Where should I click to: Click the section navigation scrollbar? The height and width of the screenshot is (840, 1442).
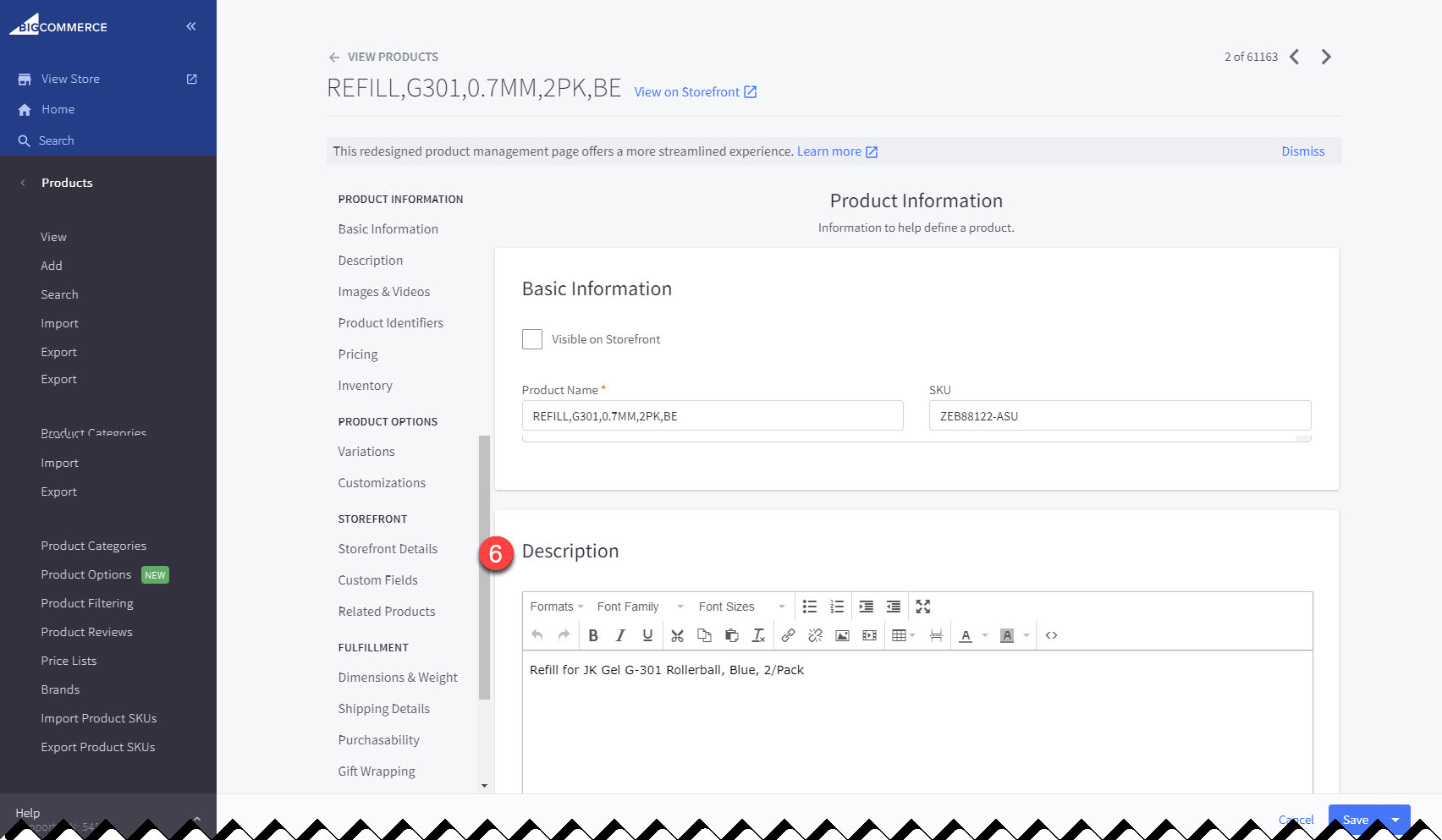tap(484, 568)
